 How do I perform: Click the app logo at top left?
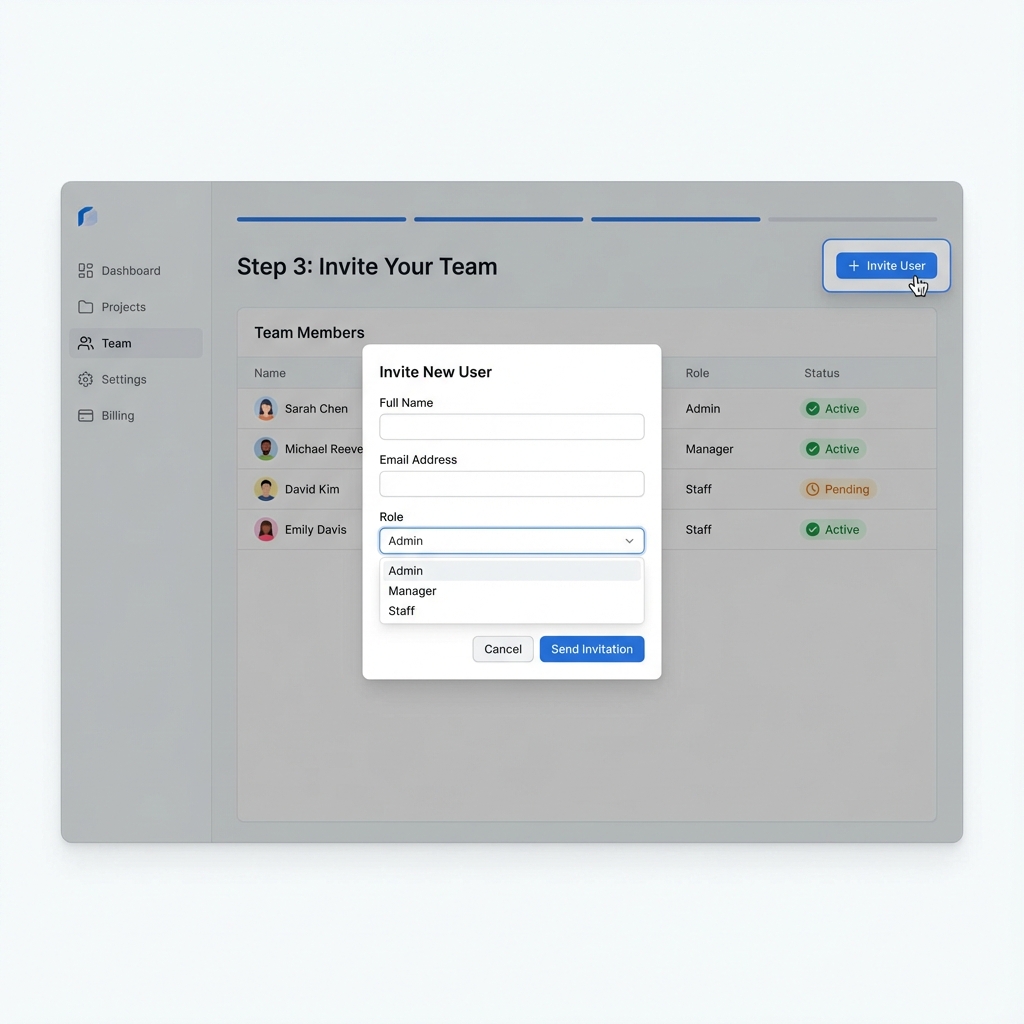88,216
